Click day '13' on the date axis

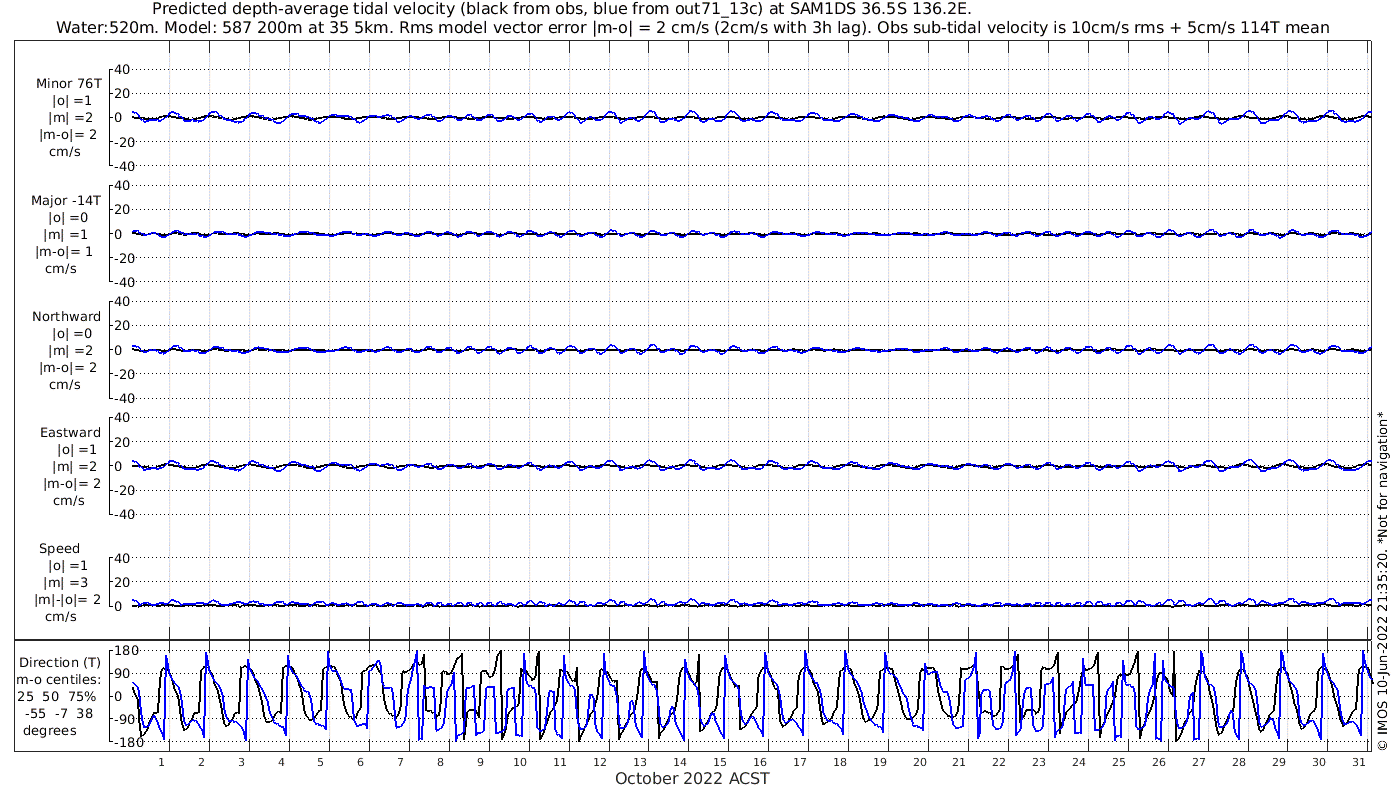(640, 762)
